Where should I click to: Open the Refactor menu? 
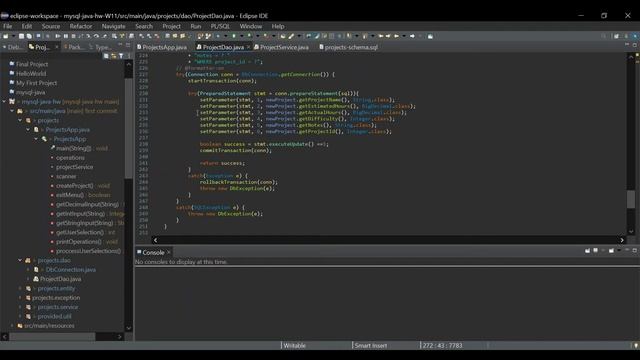click(x=81, y=26)
